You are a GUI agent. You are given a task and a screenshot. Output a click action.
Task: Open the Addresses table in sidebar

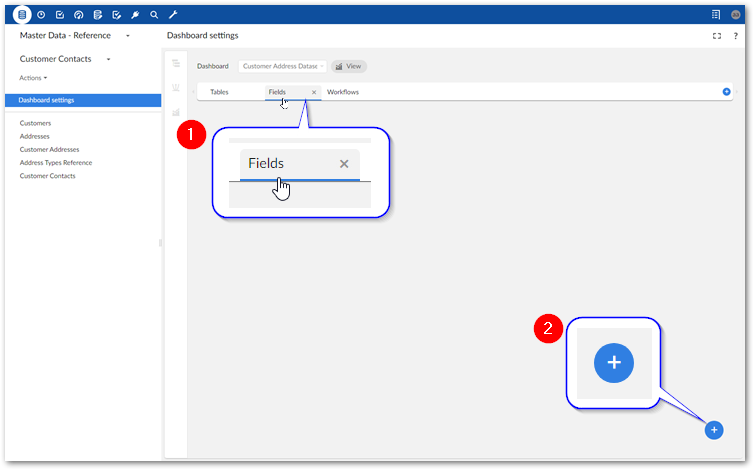pos(35,136)
